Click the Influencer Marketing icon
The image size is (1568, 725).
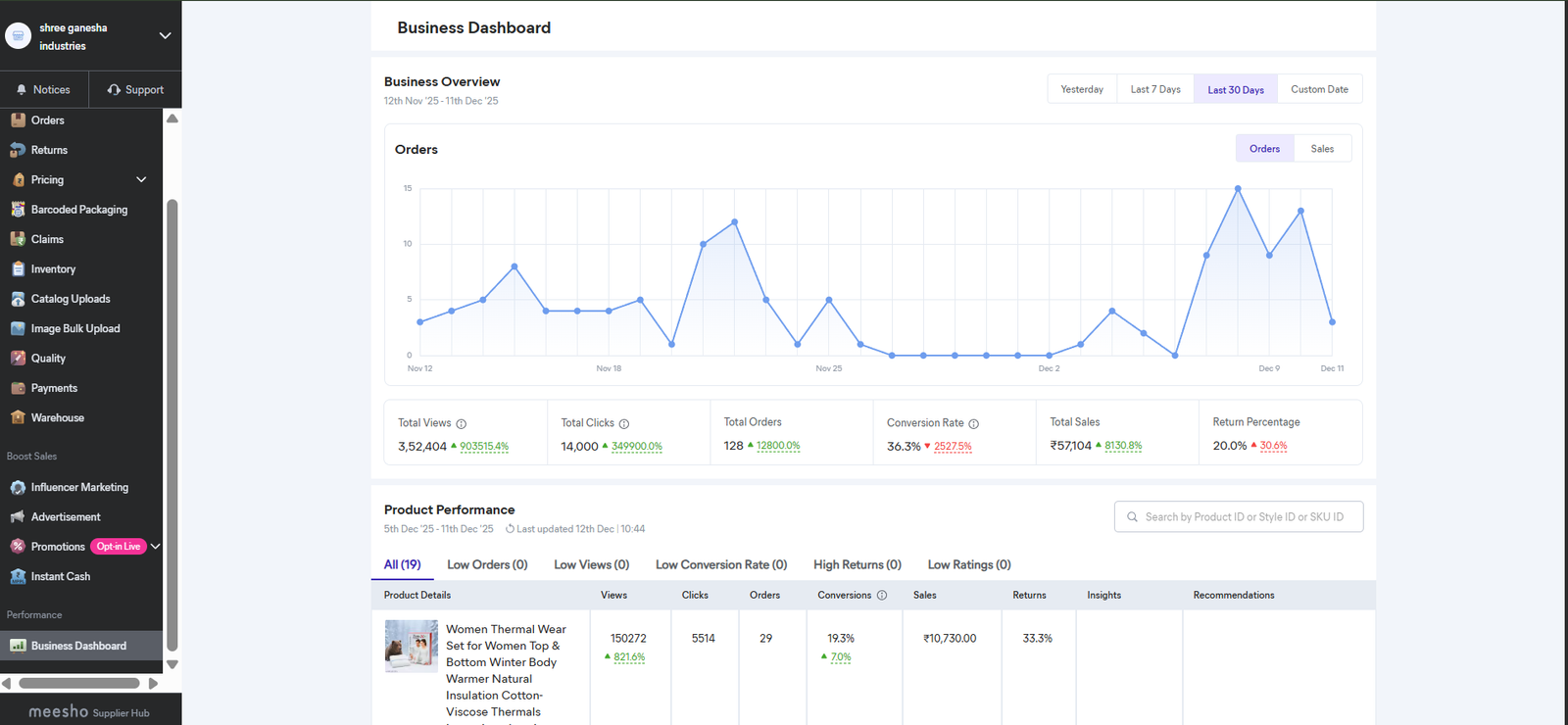click(18, 487)
